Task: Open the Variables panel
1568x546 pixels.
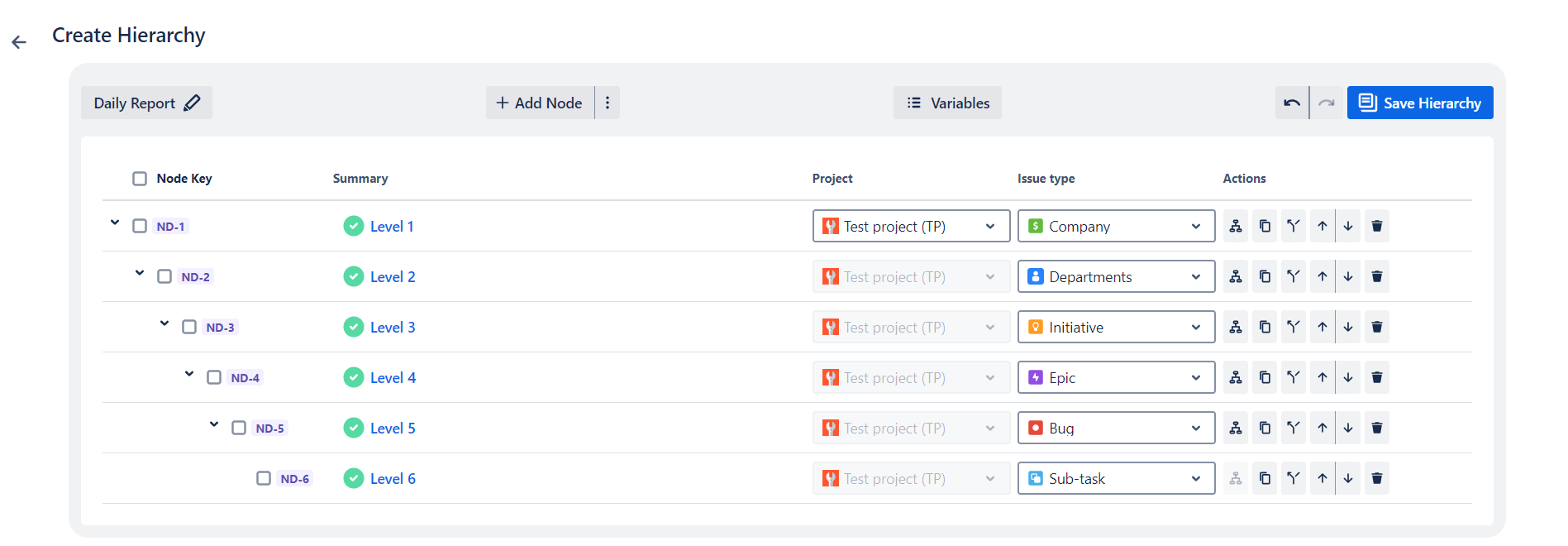Action: [947, 103]
